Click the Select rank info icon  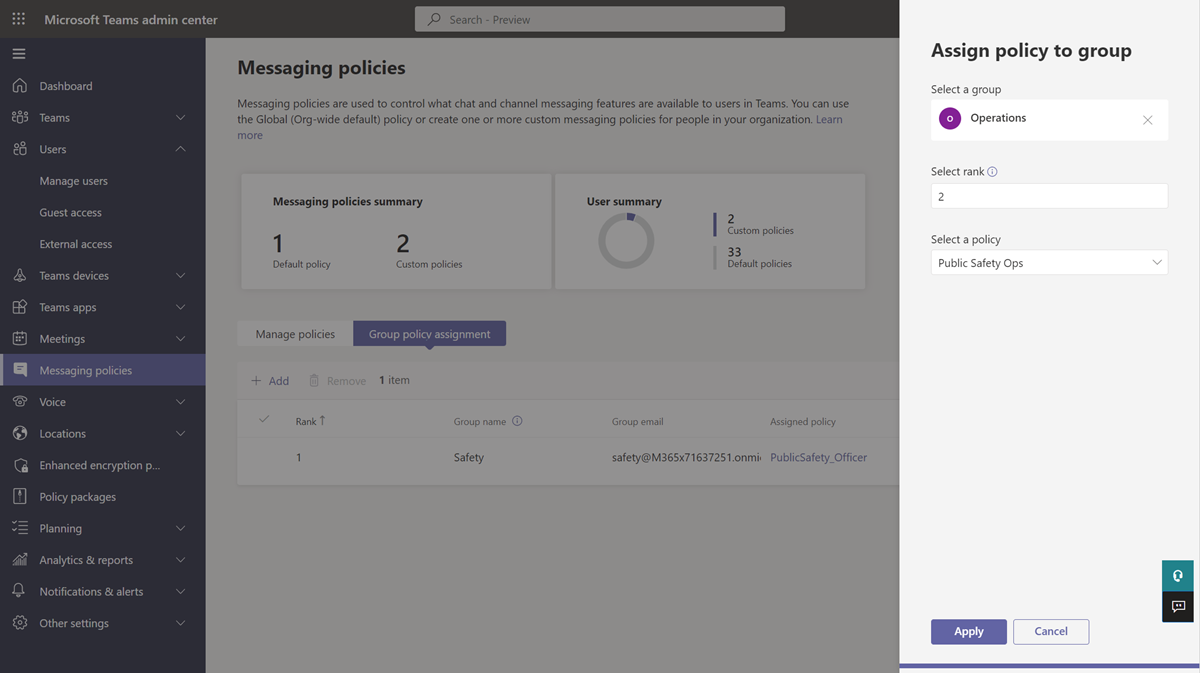click(992, 172)
